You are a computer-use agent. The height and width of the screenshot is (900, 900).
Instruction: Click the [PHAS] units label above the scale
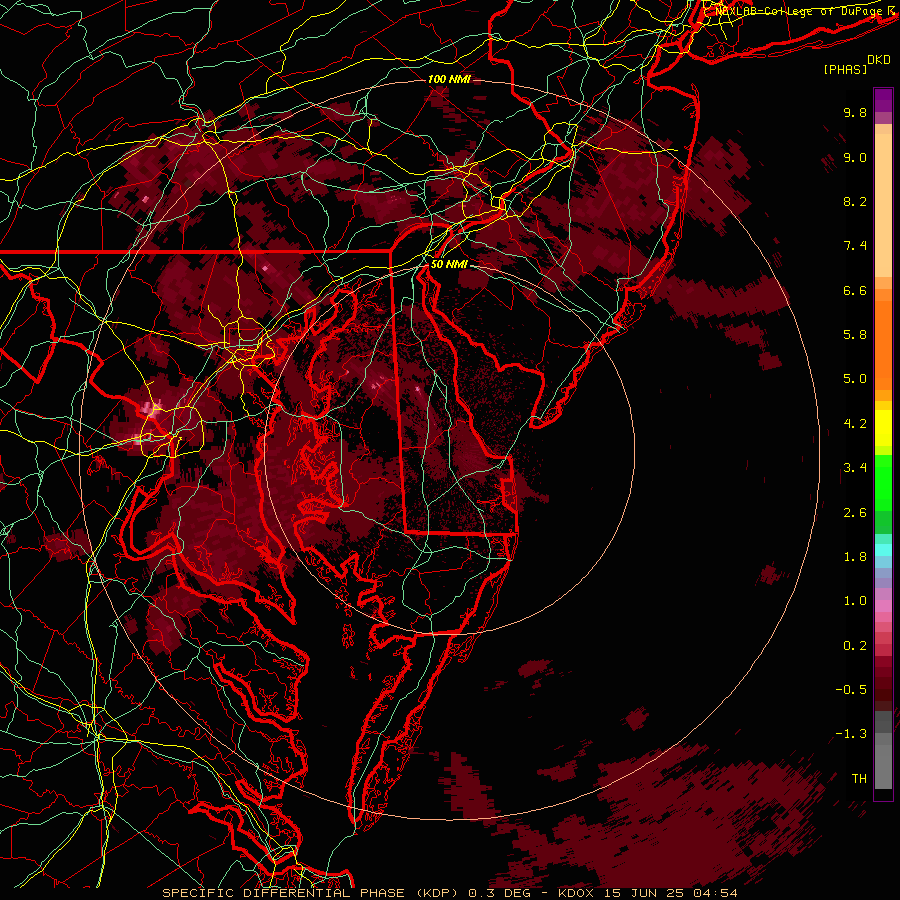845,70
